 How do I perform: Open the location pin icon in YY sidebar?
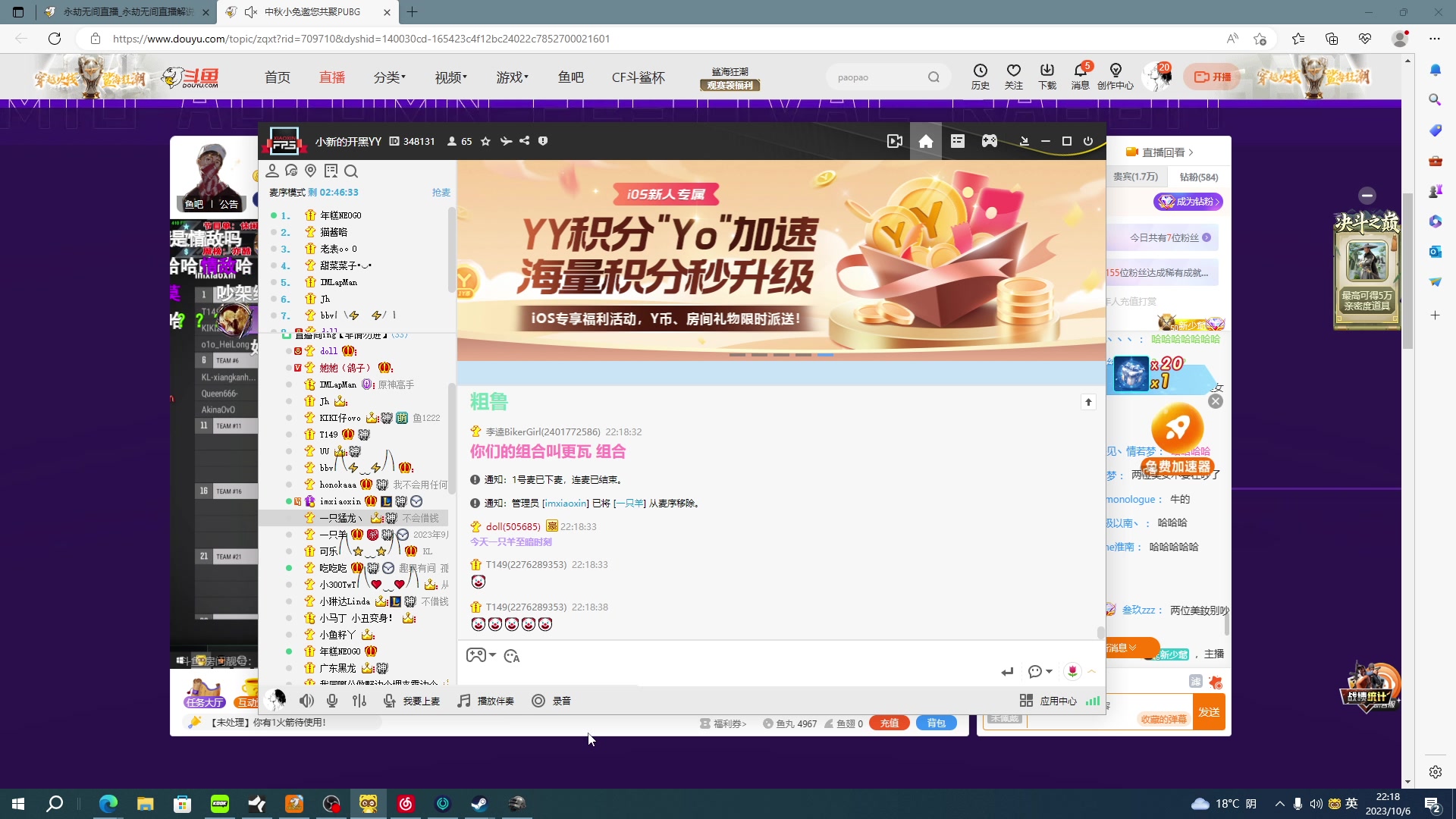point(310,171)
